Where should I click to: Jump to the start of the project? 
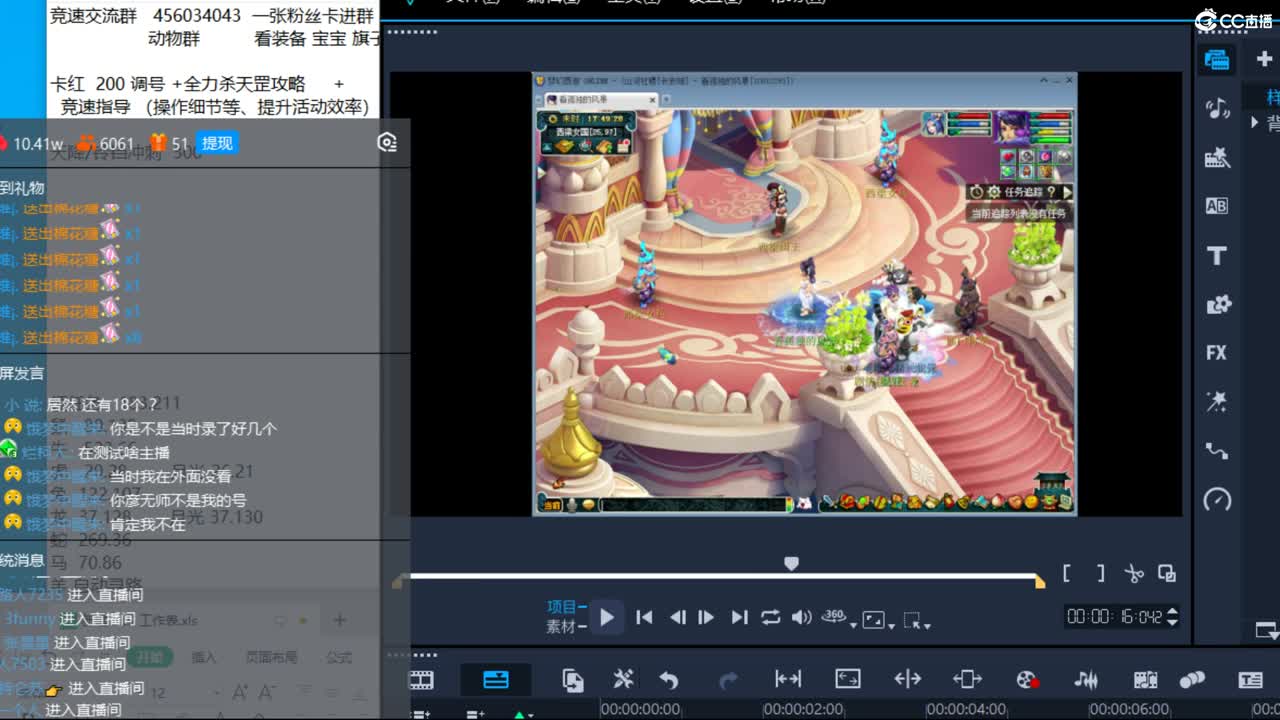645,618
